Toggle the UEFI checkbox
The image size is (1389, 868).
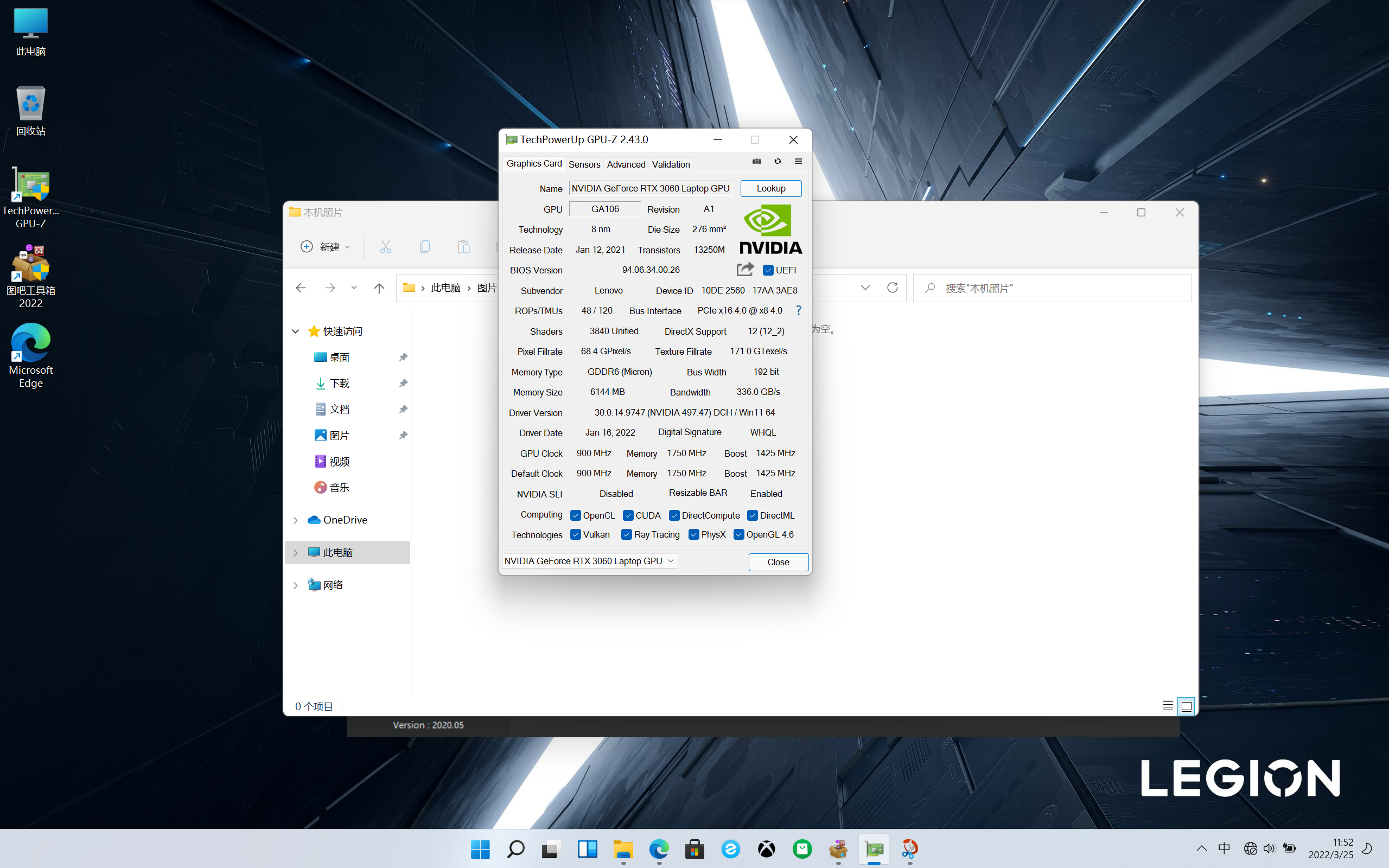(x=768, y=270)
